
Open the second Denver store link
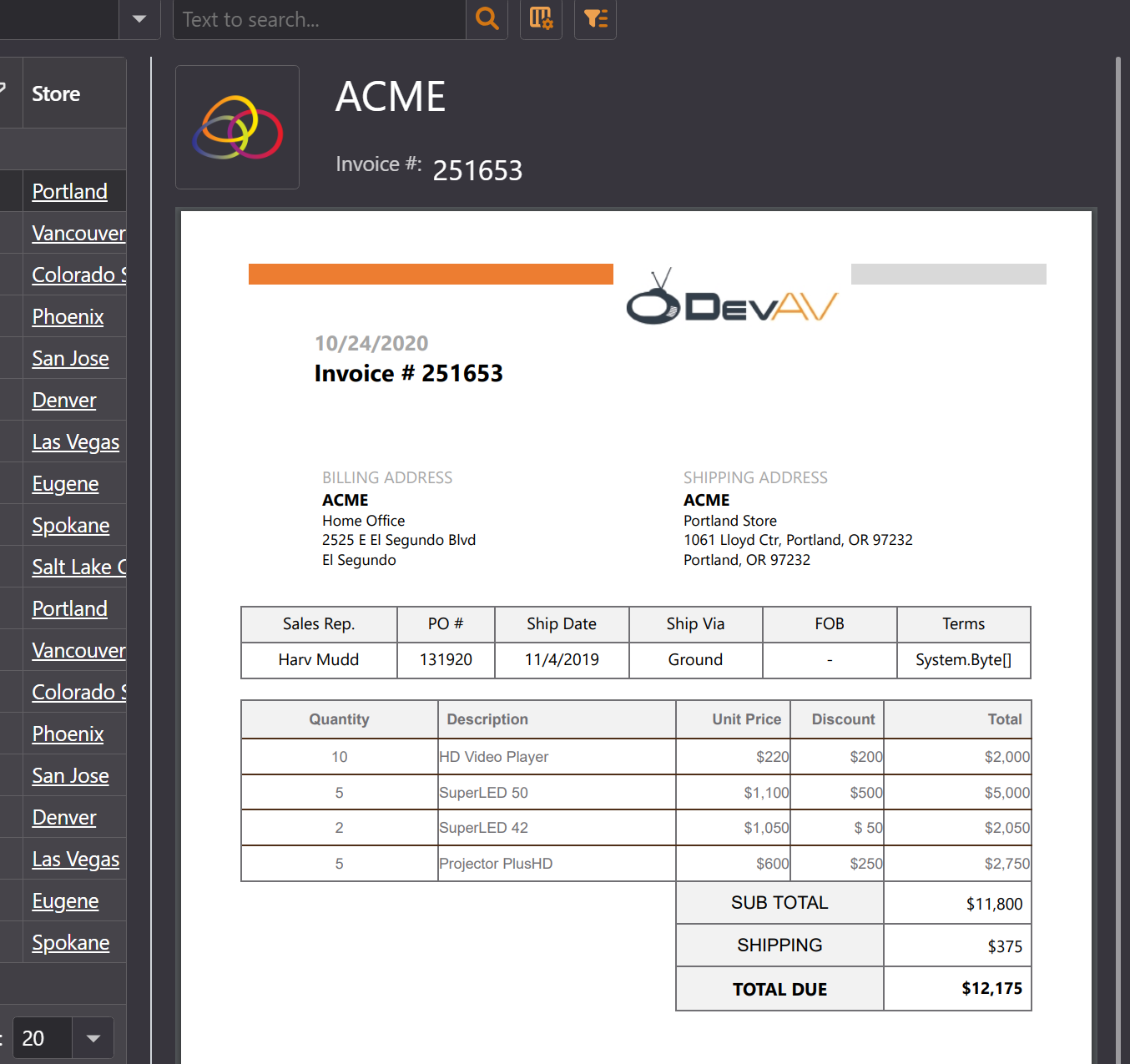pyautogui.click(x=64, y=817)
